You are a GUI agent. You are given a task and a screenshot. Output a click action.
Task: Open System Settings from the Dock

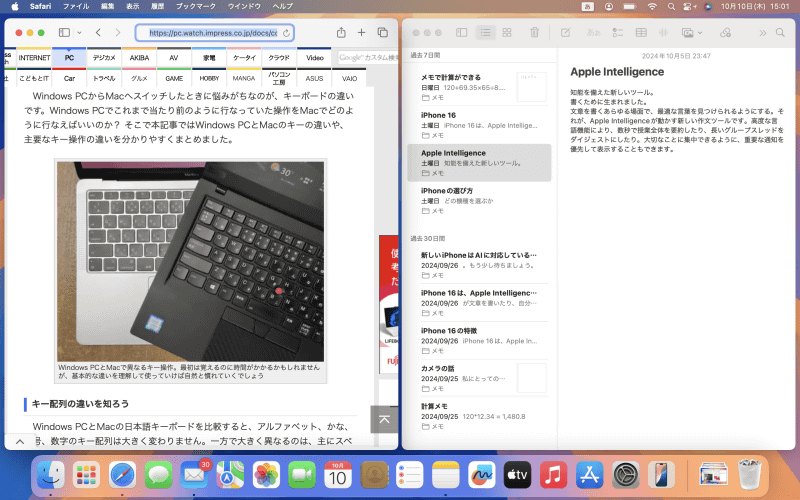tap(625, 476)
